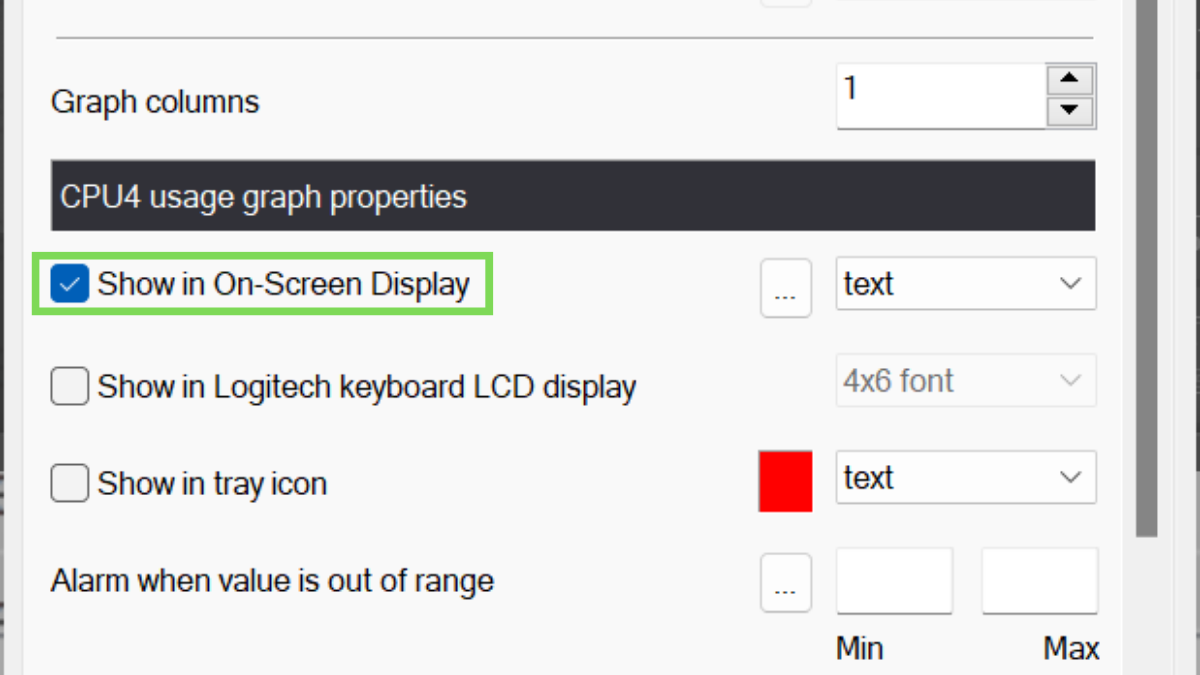
Task: Click the Graph columns label
Action: [x=155, y=102]
